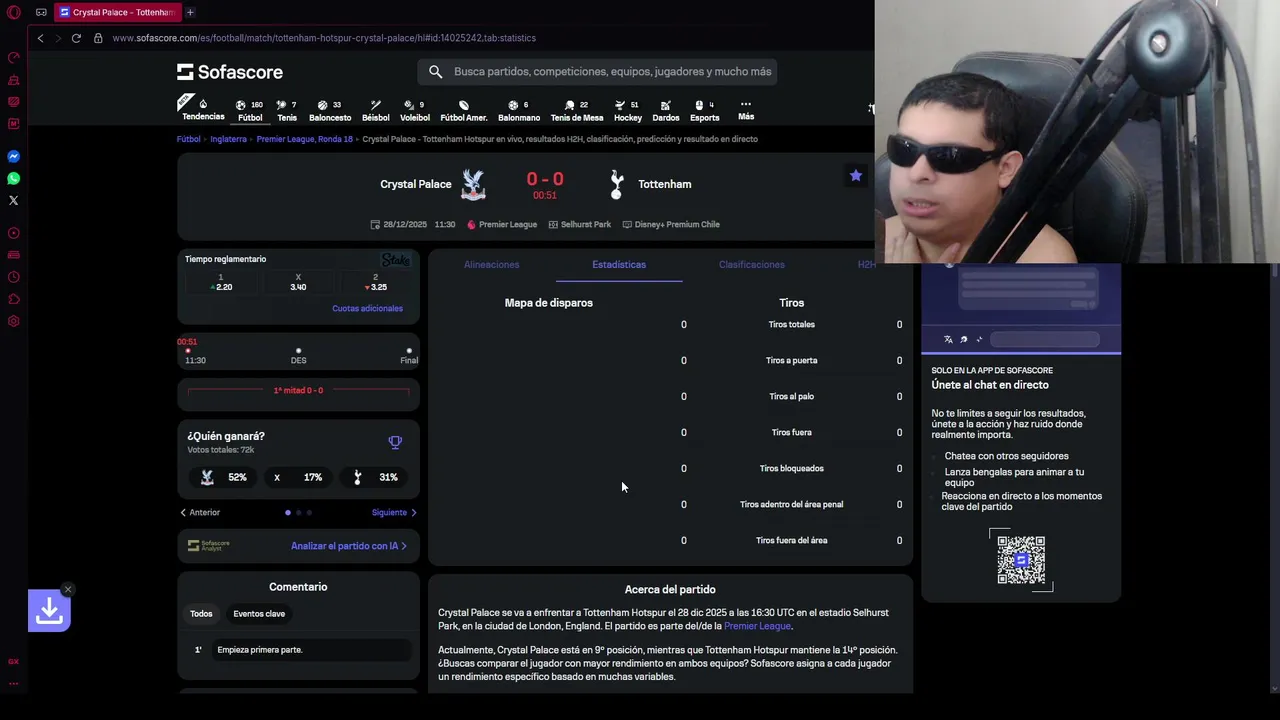Screen dimensions: 1280x720
Task: Switch to the H2H tab
Action: [866, 265]
